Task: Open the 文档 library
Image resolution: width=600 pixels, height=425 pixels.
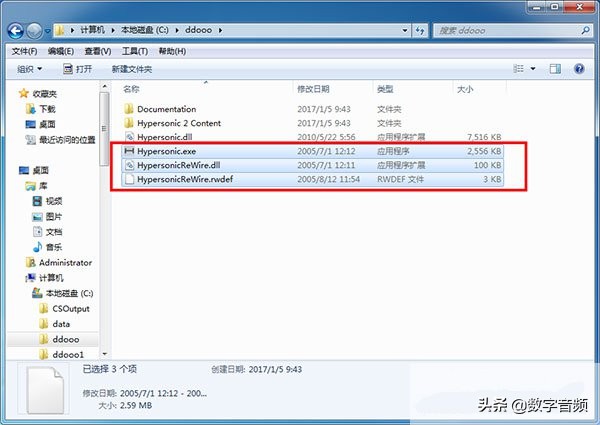Action: coord(47,232)
